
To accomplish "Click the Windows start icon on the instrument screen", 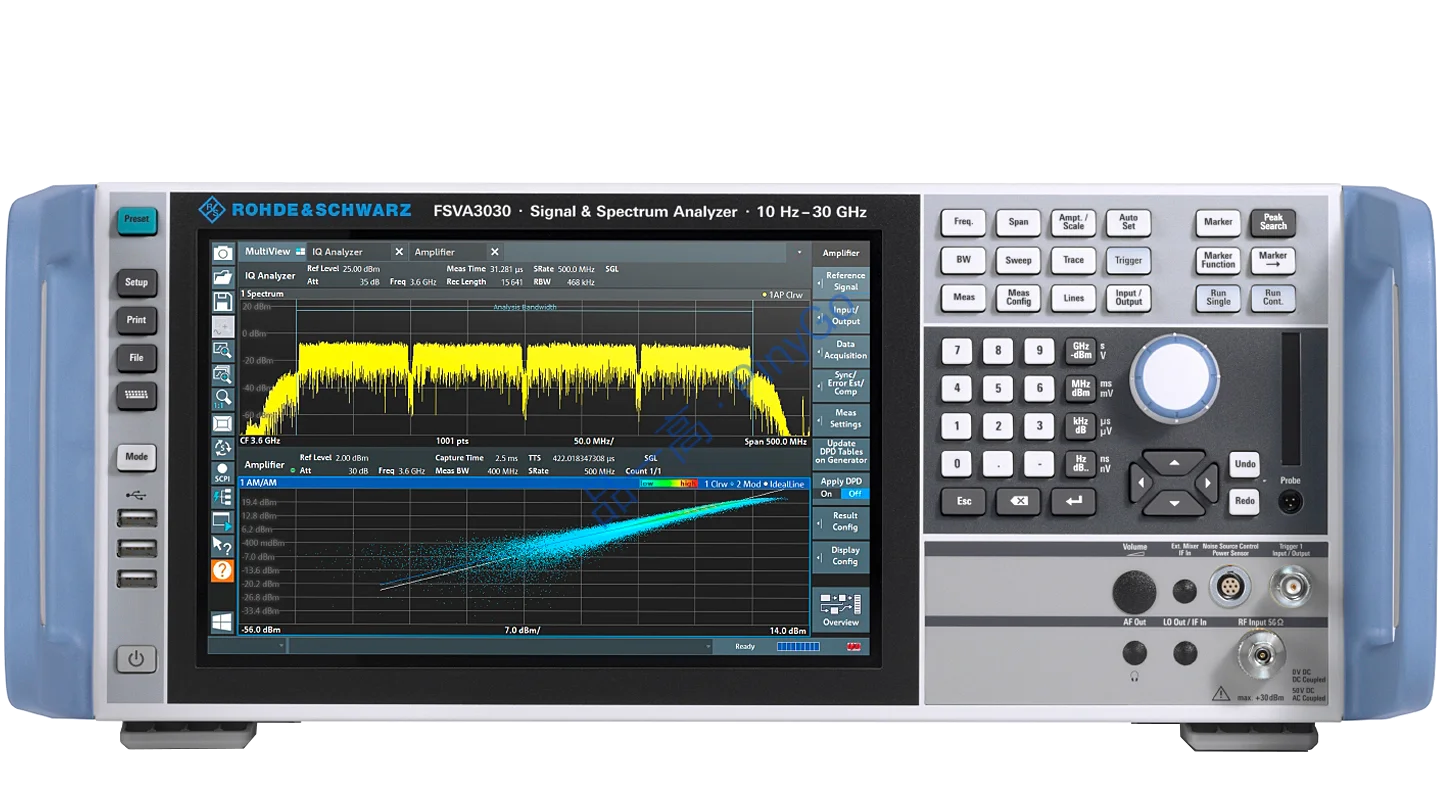I will tap(222, 623).
